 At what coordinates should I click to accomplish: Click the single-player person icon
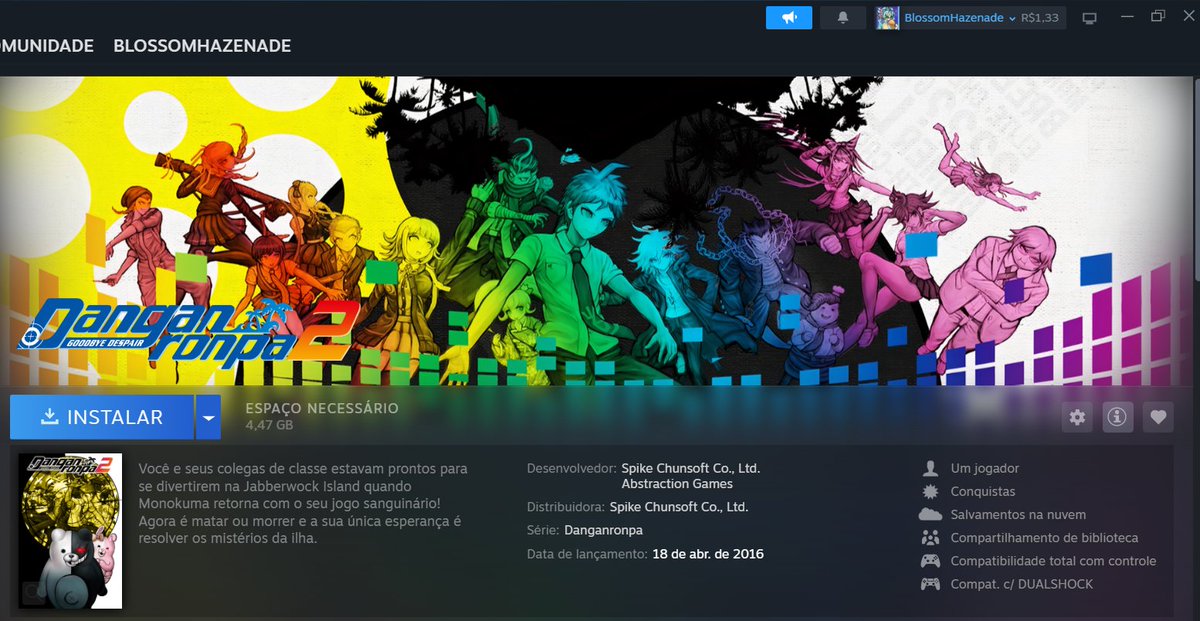[931, 468]
